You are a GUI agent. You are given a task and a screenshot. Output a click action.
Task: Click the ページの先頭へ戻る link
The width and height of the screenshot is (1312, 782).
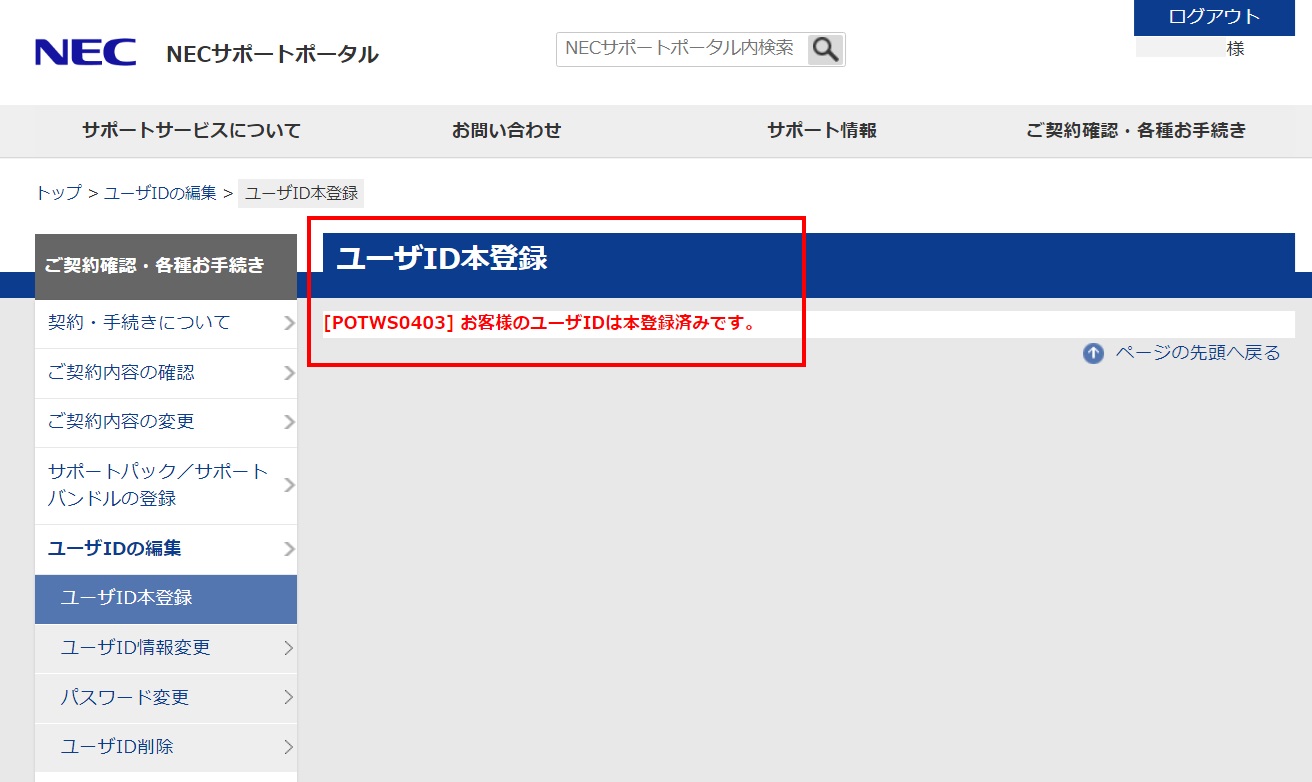coord(1197,353)
